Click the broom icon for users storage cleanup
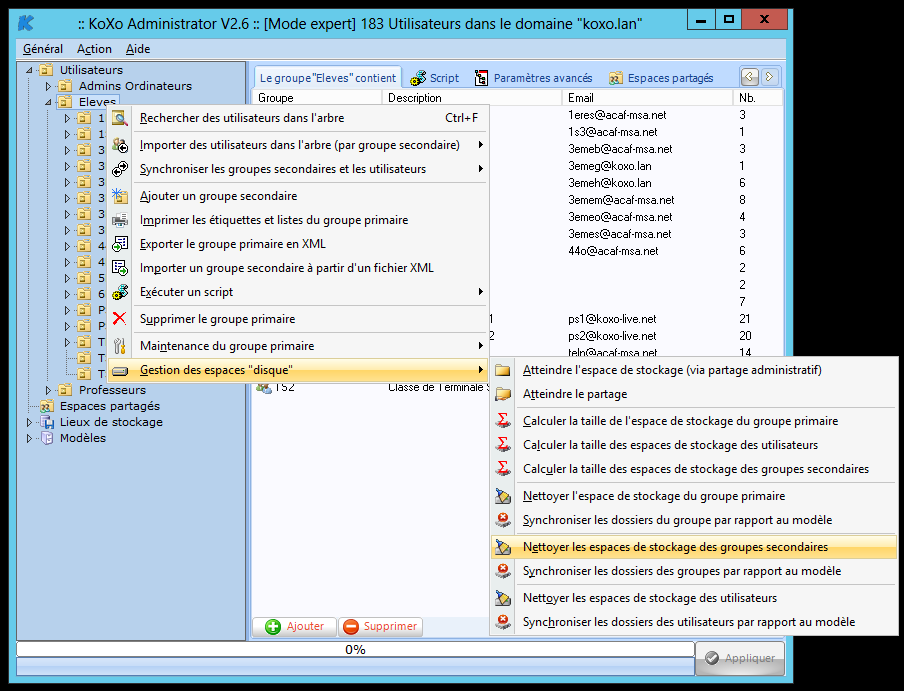Screen dimensions: 904x691 pos(503,598)
